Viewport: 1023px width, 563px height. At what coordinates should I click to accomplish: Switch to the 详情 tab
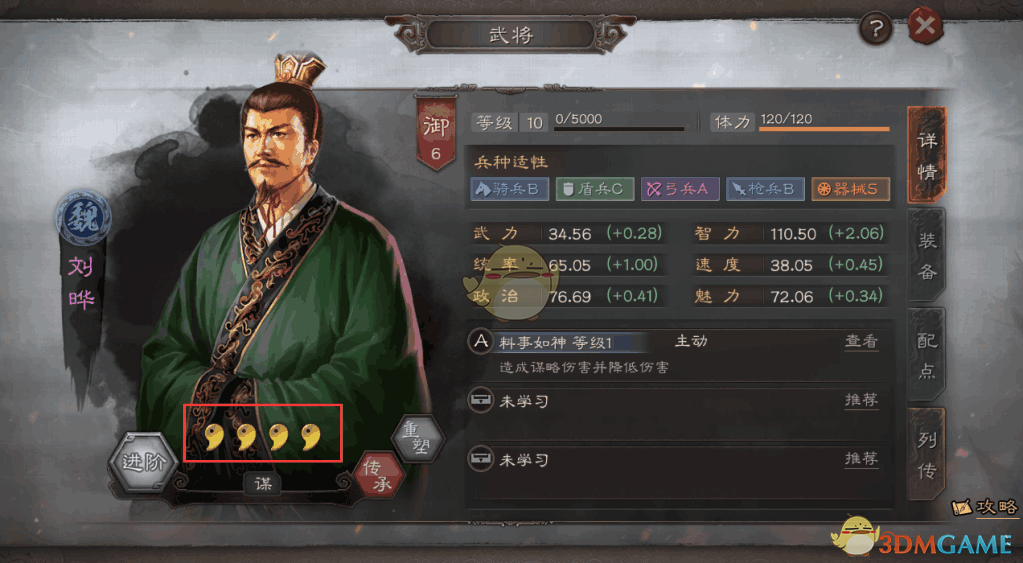(x=926, y=155)
